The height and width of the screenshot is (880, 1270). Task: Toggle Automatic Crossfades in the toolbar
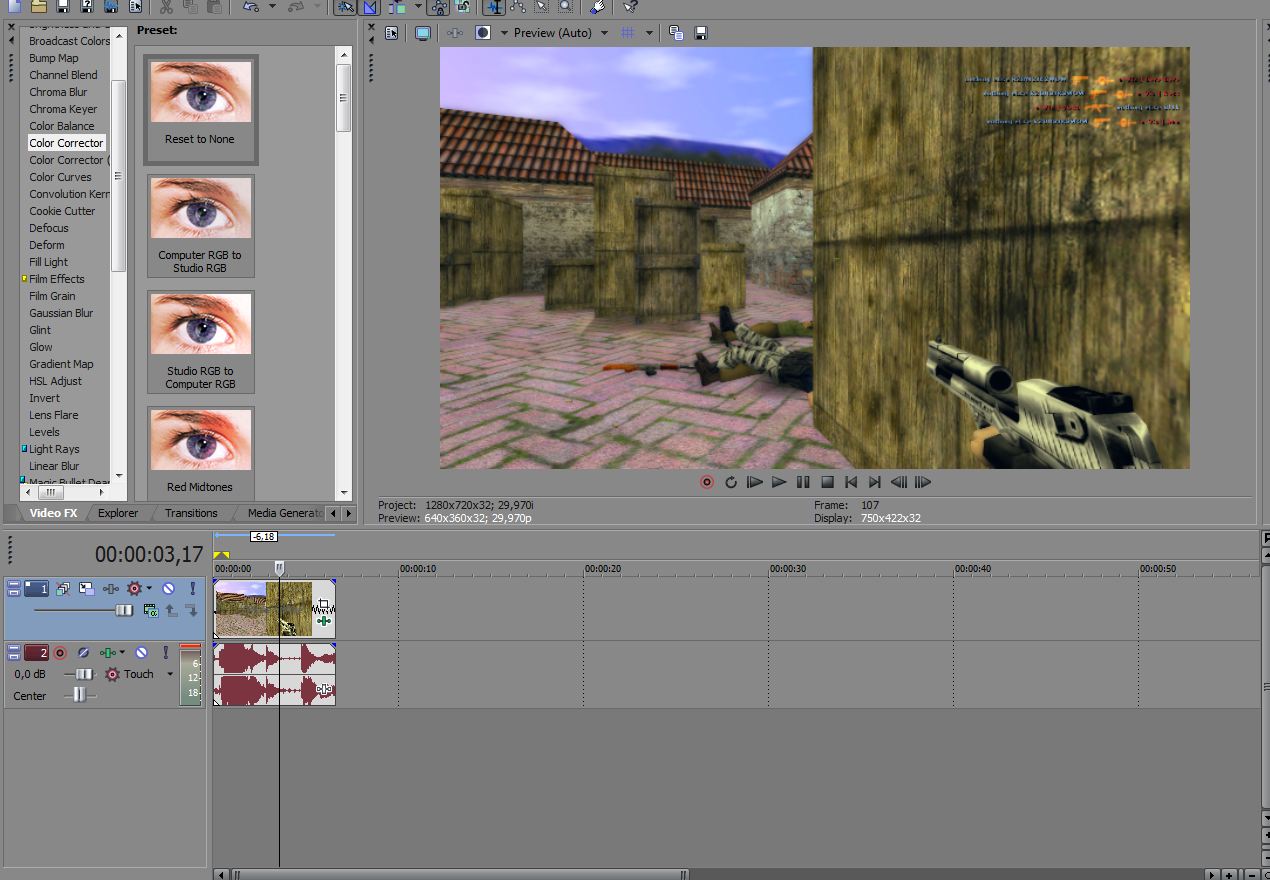click(x=369, y=7)
